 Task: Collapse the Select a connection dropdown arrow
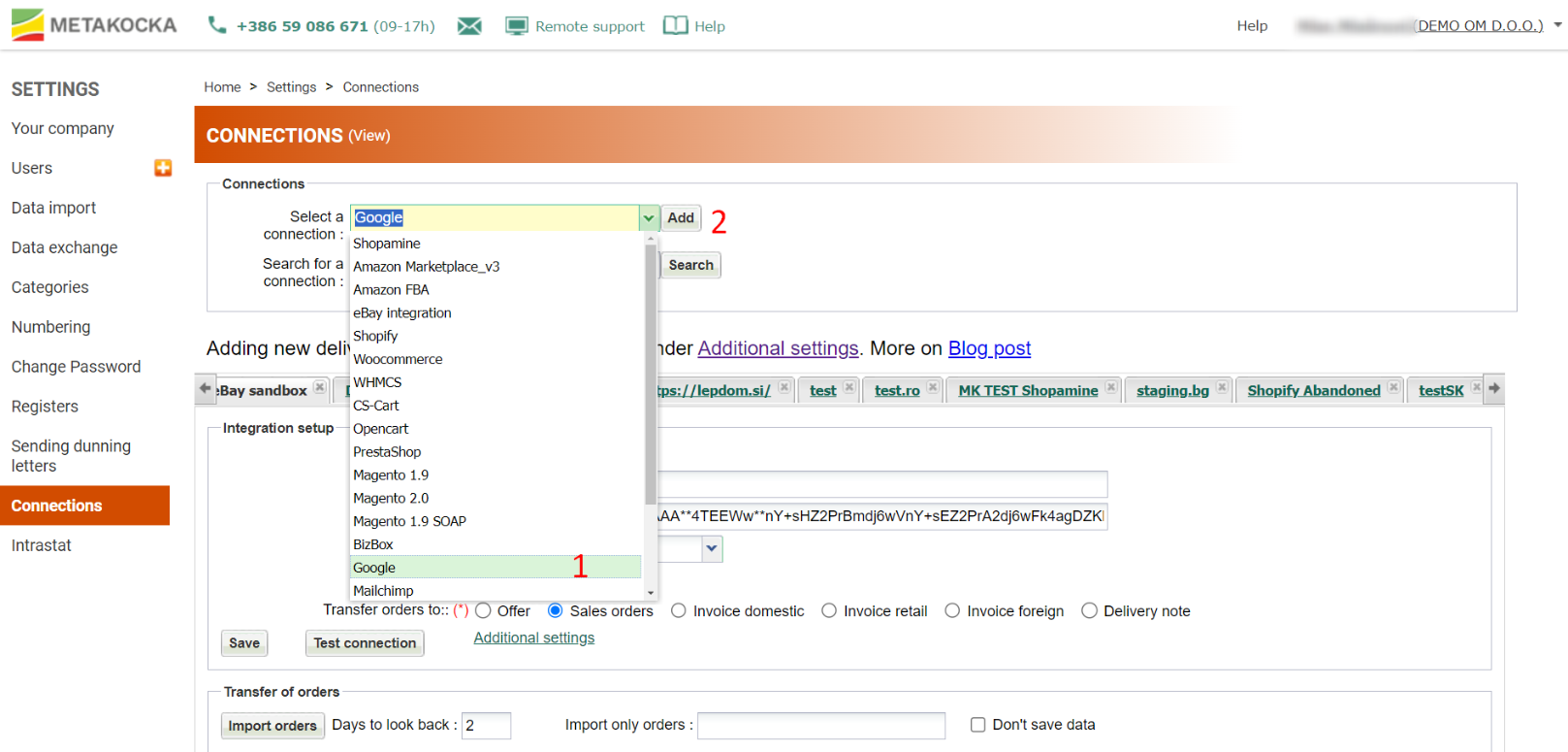coord(649,218)
